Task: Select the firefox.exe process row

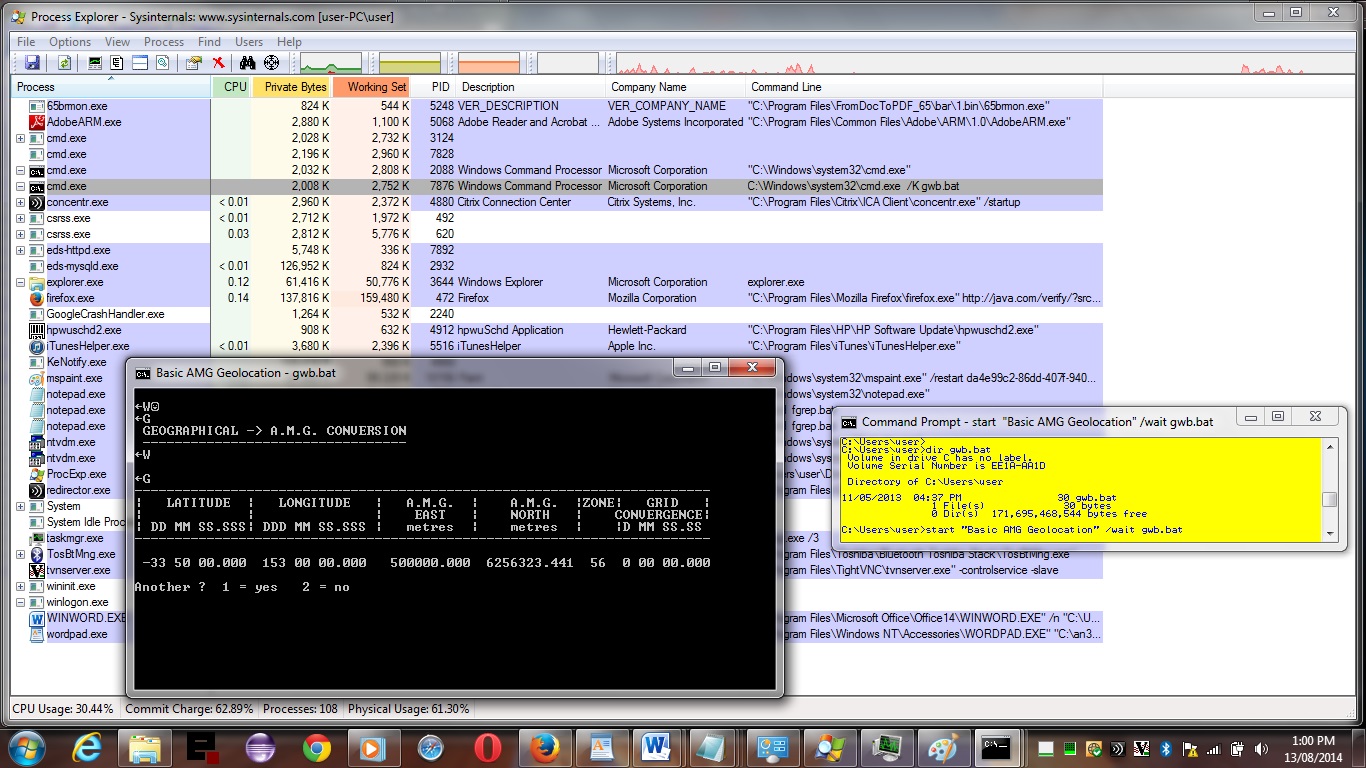Action: coord(70,298)
